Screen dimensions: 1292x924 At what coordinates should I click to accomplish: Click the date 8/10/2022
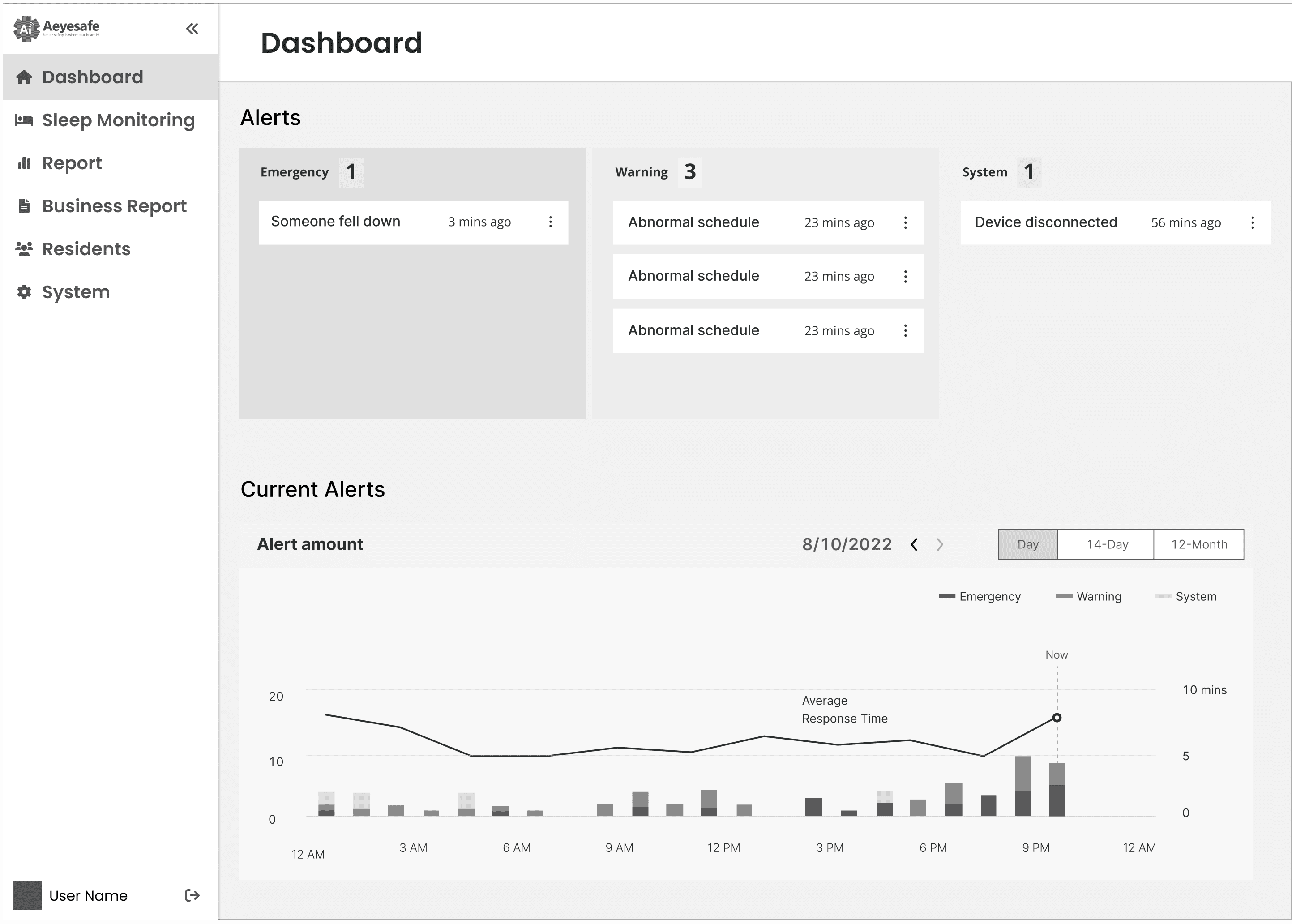(x=847, y=544)
